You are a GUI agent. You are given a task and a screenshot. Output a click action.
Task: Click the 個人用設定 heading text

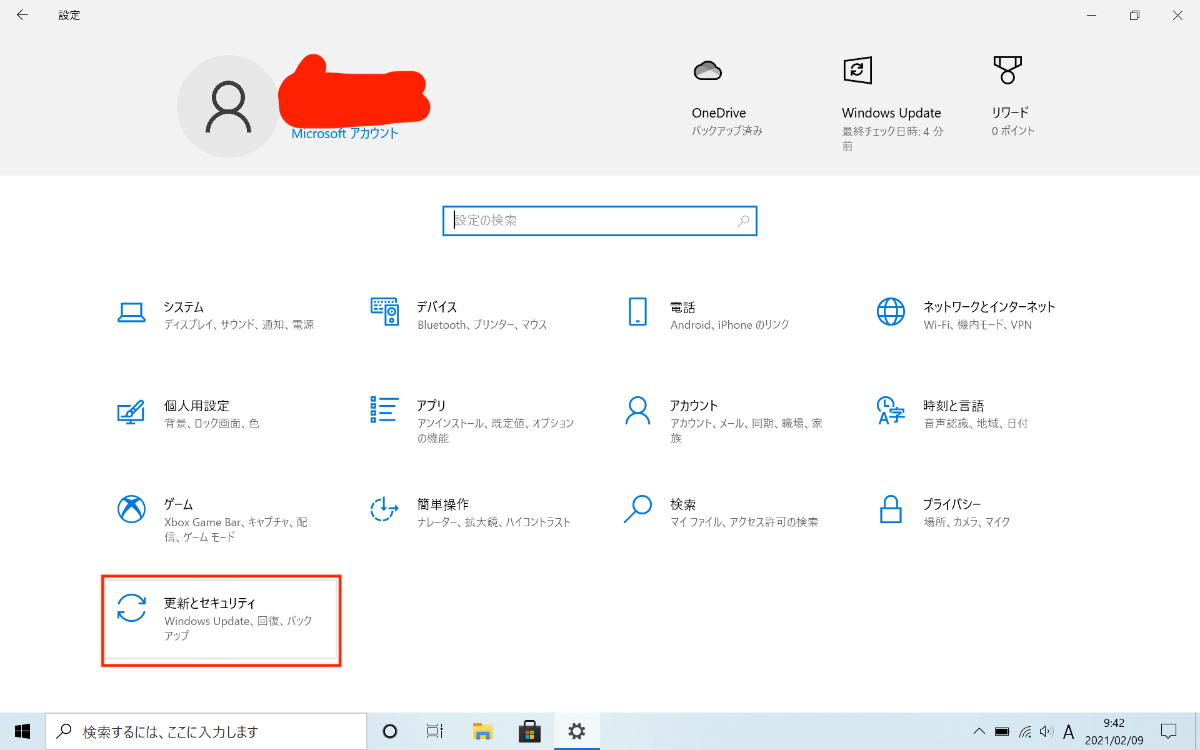point(197,406)
